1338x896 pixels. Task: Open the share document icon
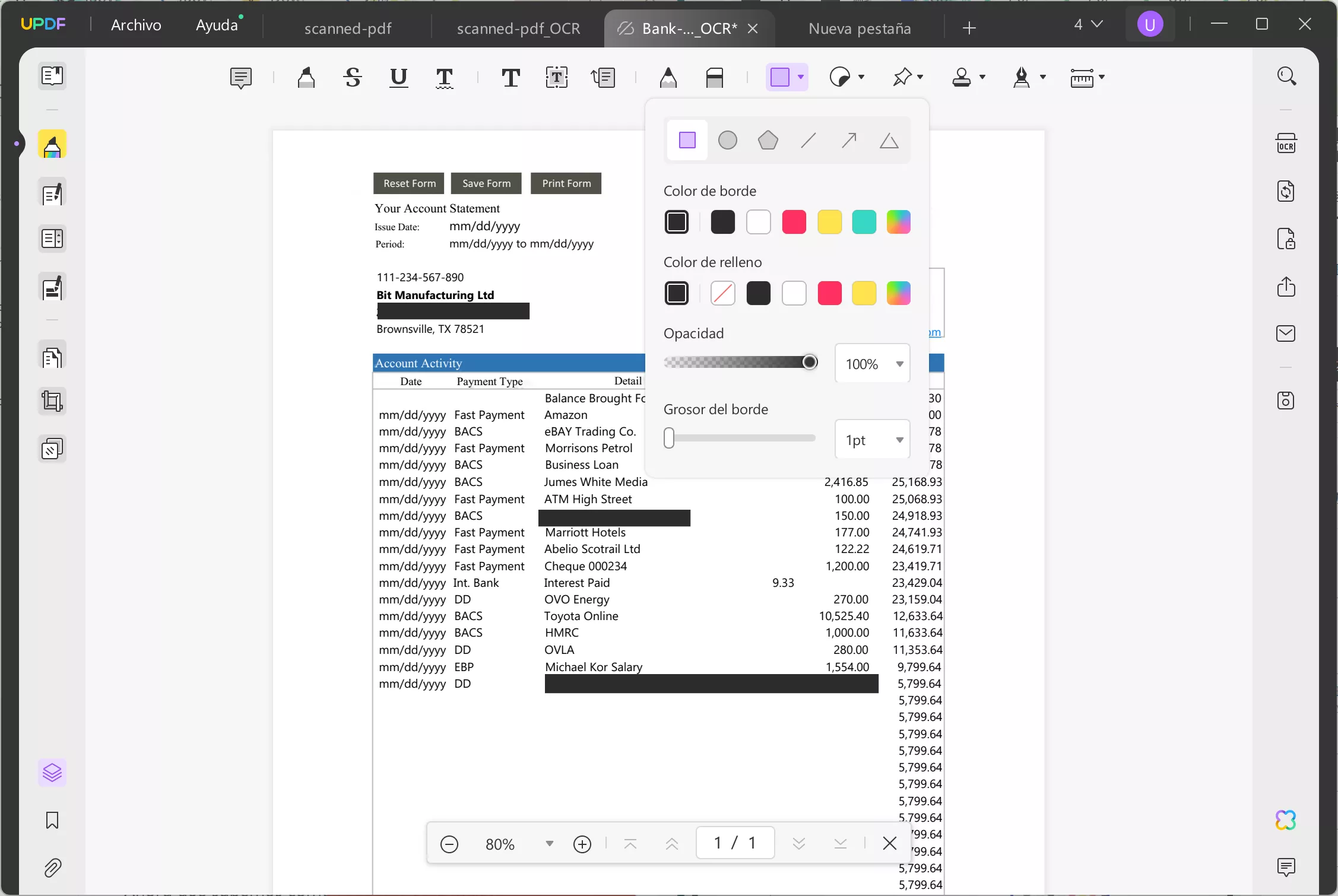1286,287
